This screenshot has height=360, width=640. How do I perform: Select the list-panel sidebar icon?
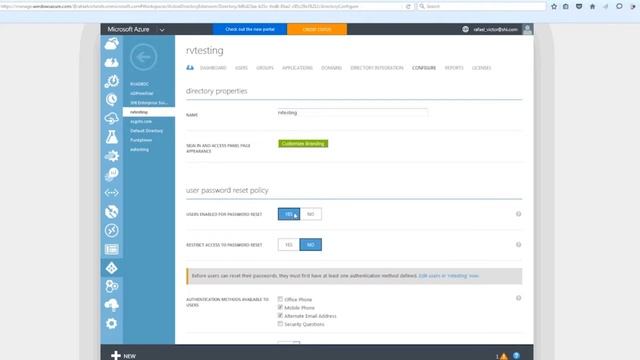(x=111, y=249)
